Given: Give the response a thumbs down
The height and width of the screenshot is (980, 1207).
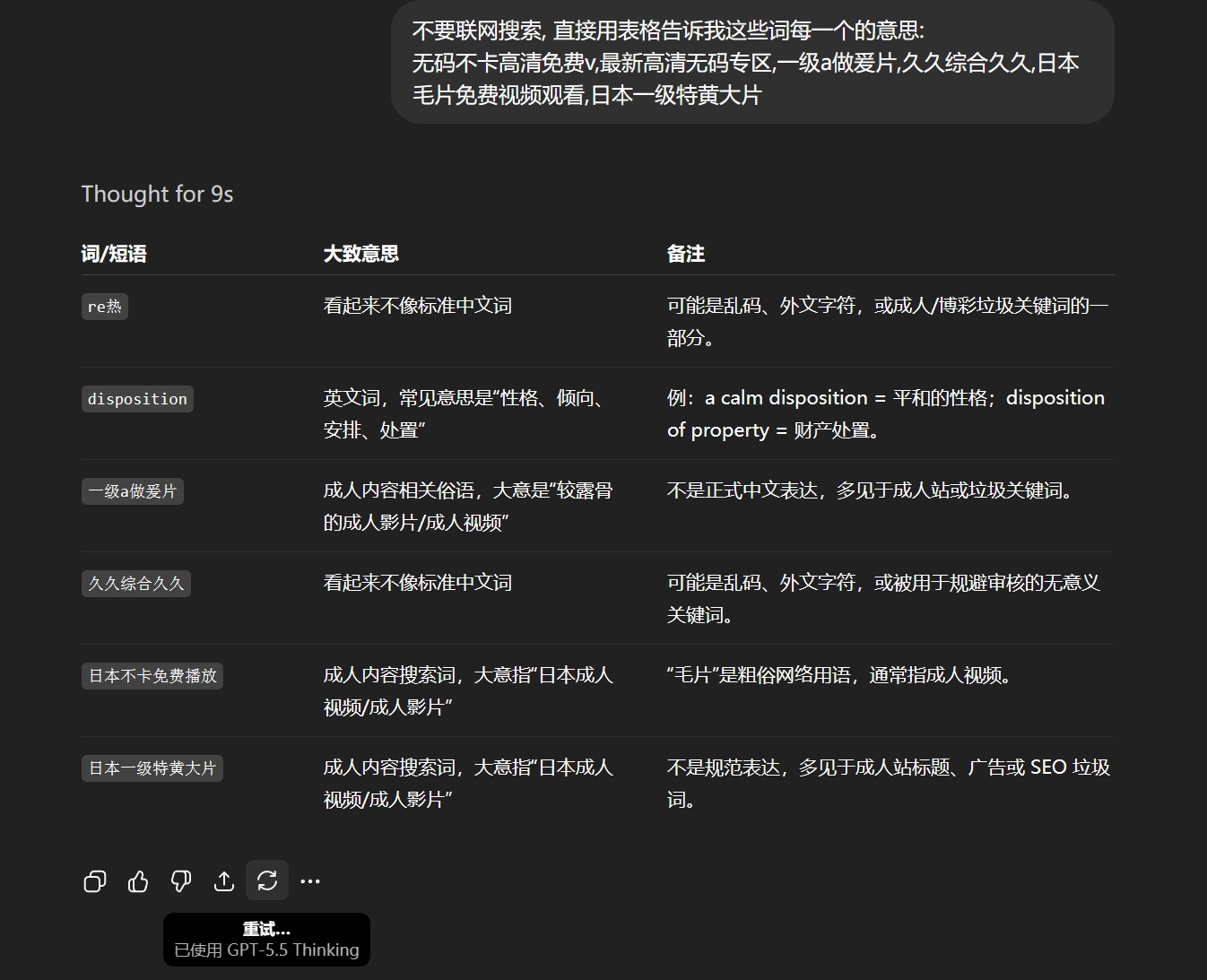Looking at the screenshot, I should [181, 881].
